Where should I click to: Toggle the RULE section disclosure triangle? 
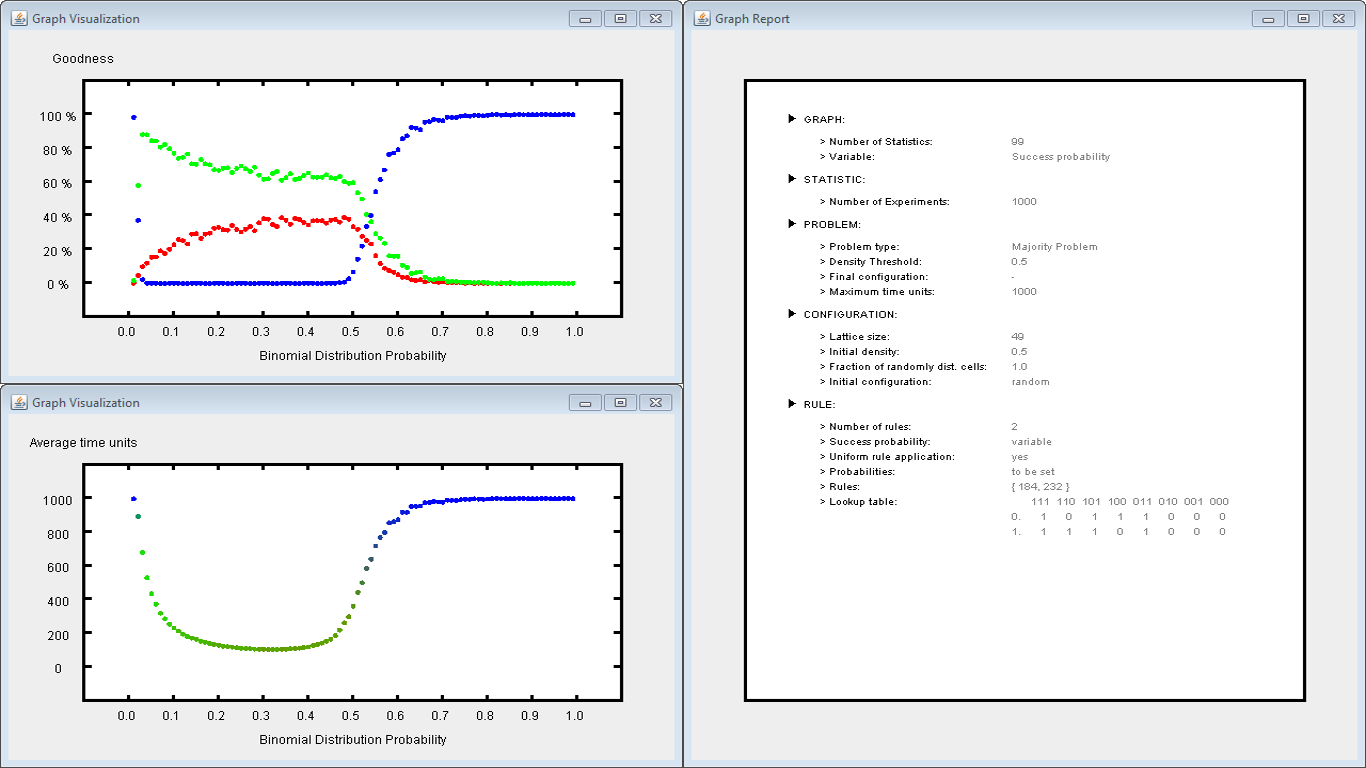click(x=792, y=404)
